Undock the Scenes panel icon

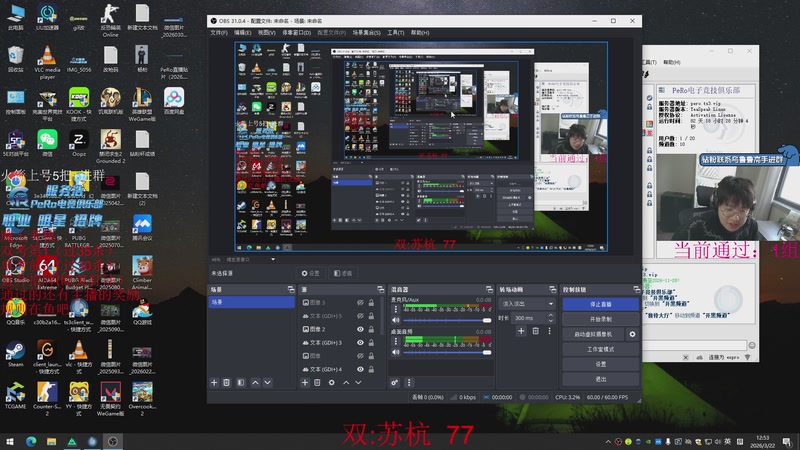291,289
